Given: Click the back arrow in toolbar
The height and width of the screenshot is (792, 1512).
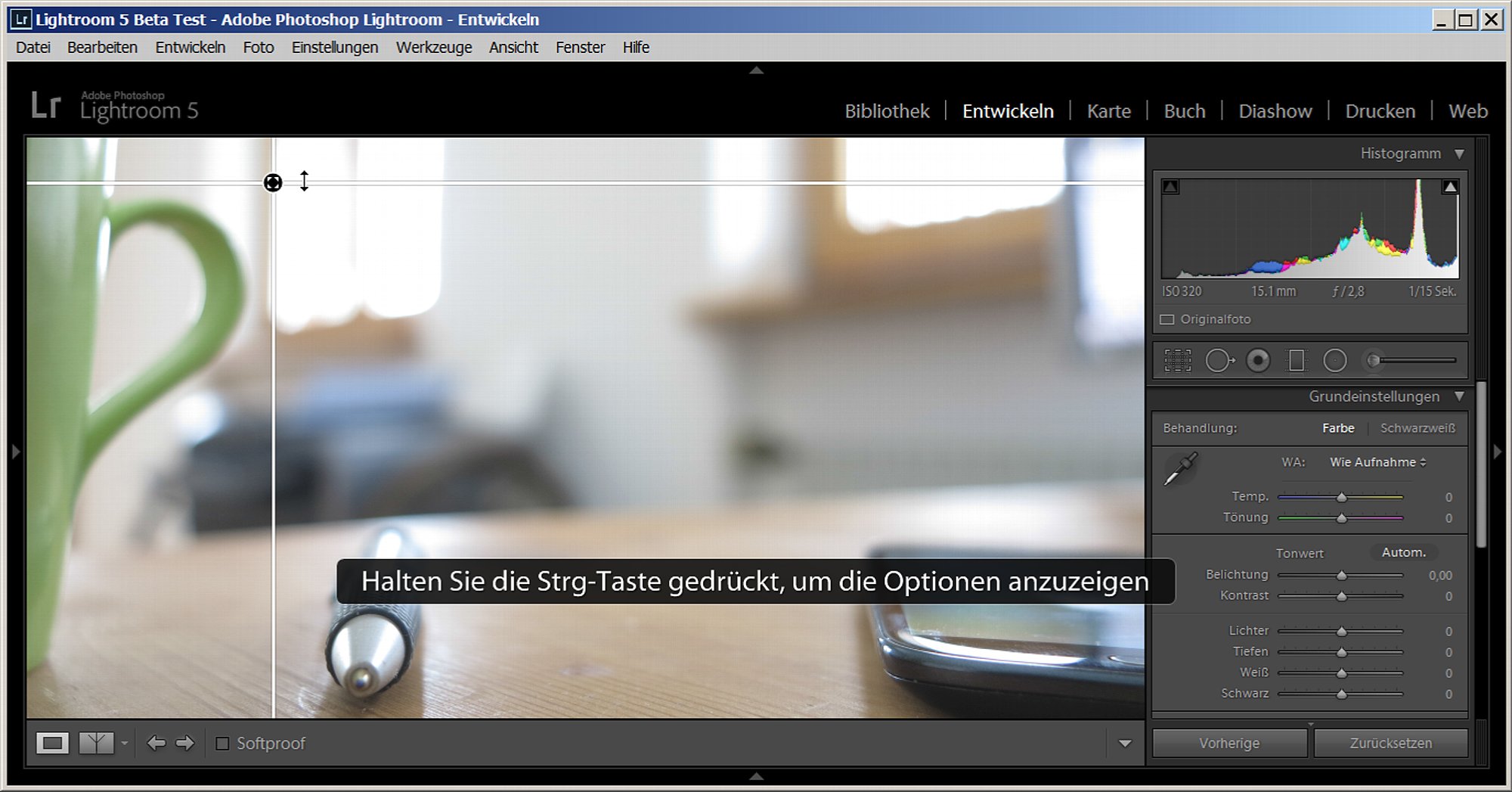Looking at the screenshot, I should pyautogui.click(x=156, y=743).
